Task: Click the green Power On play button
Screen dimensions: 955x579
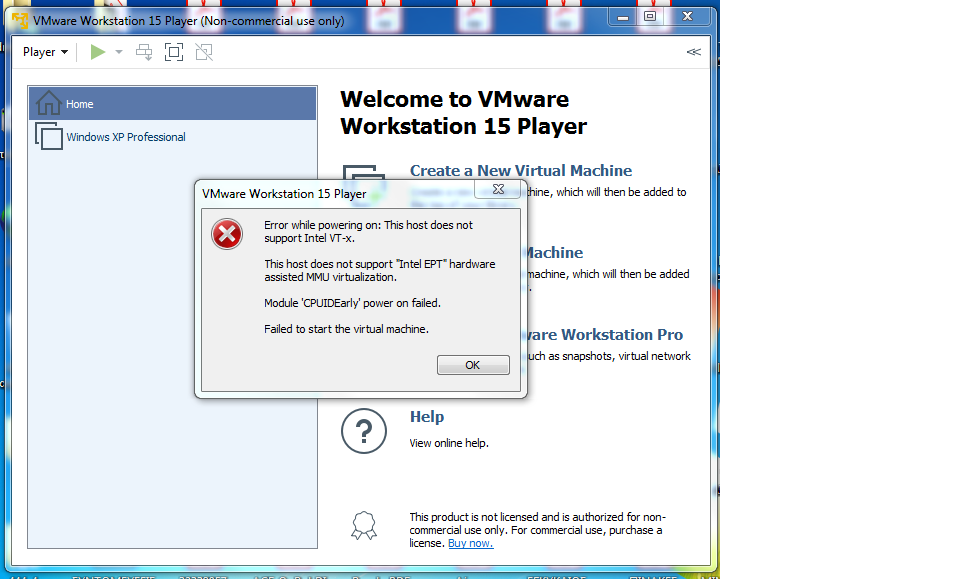Action: [97, 52]
